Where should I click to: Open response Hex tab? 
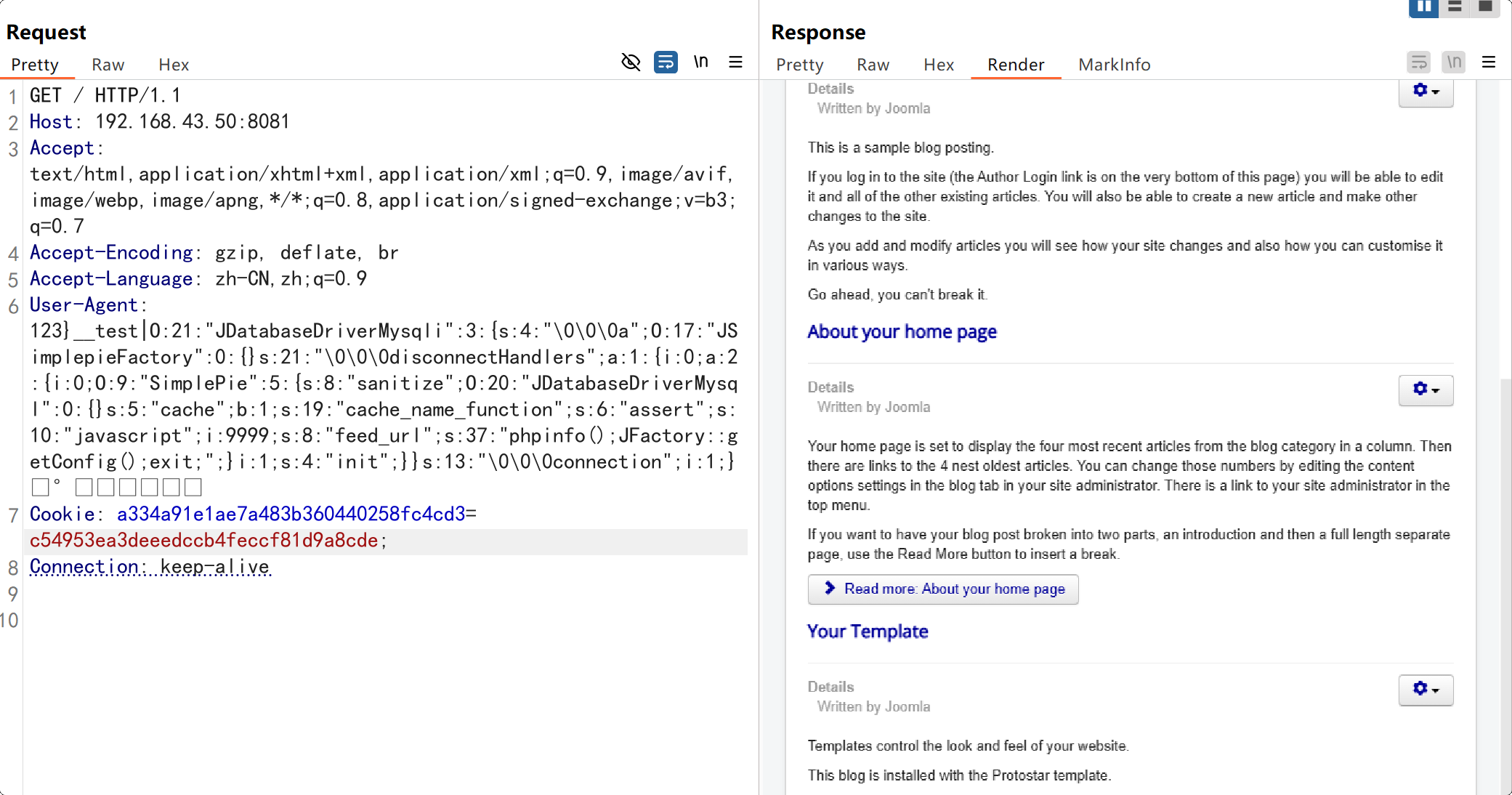point(938,65)
